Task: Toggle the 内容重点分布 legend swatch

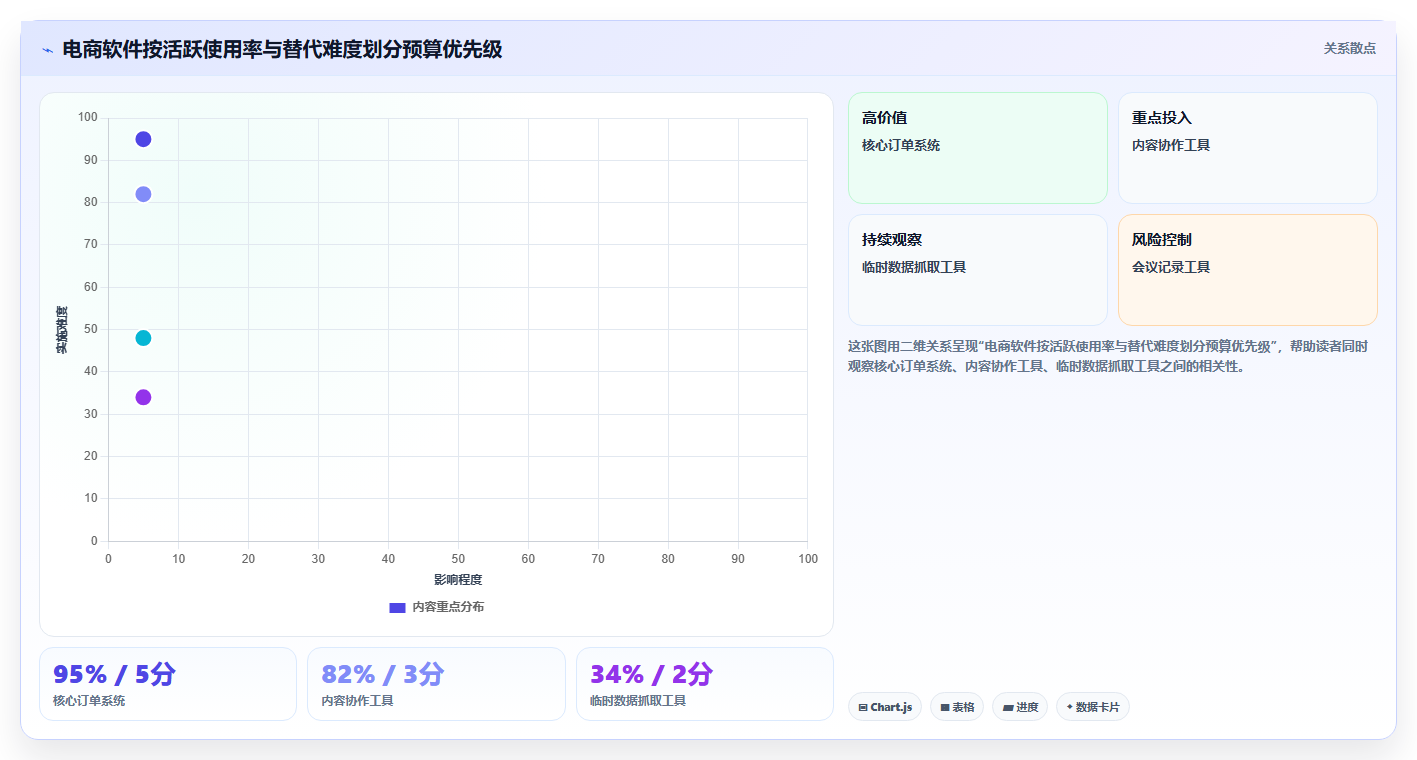Action: pyautogui.click(x=397, y=607)
